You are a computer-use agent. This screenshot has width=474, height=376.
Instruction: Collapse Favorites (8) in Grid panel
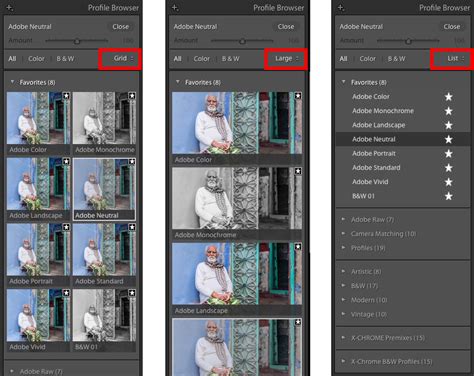[x=13, y=82]
